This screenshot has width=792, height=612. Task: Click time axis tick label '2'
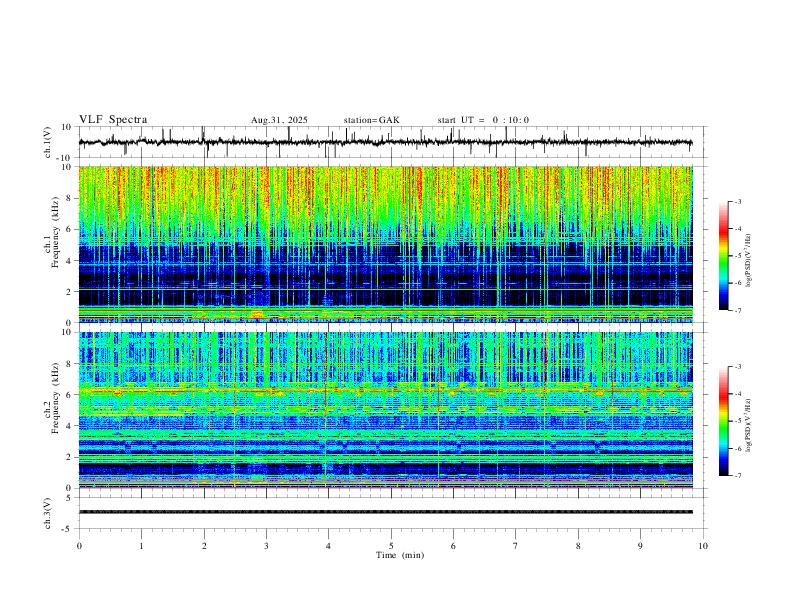click(x=204, y=546)
